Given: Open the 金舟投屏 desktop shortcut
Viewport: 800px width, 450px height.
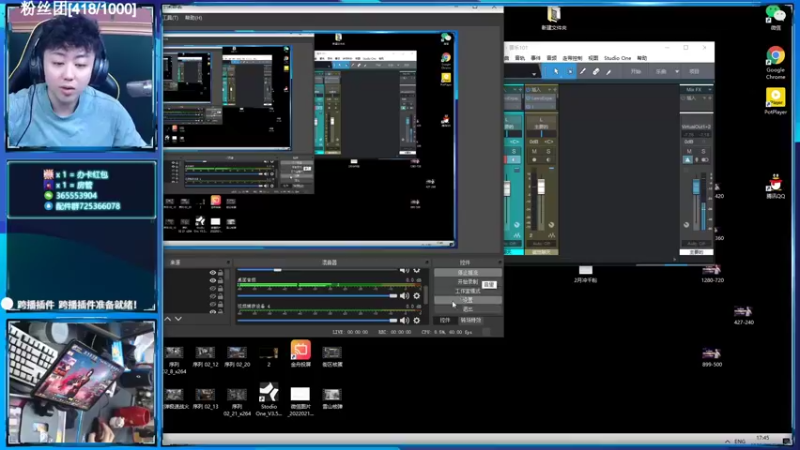Looking at the screenshot, I should tap(301, 354).
